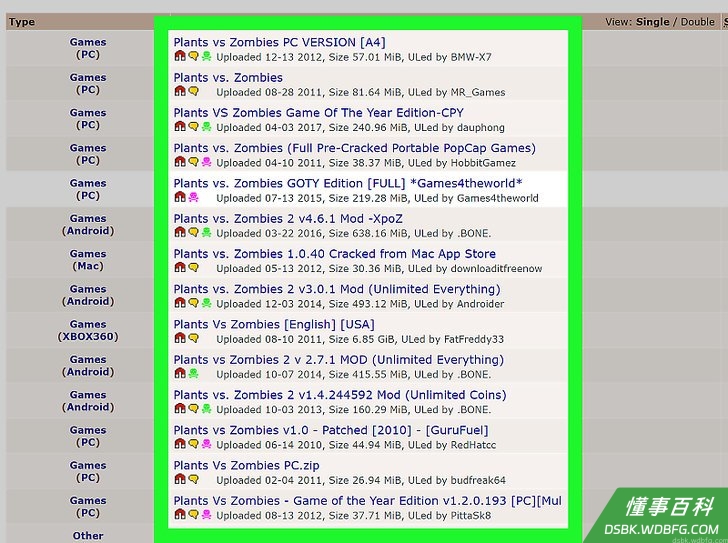Switch to Double view
The image size is (728, 543).
point(697,22)
